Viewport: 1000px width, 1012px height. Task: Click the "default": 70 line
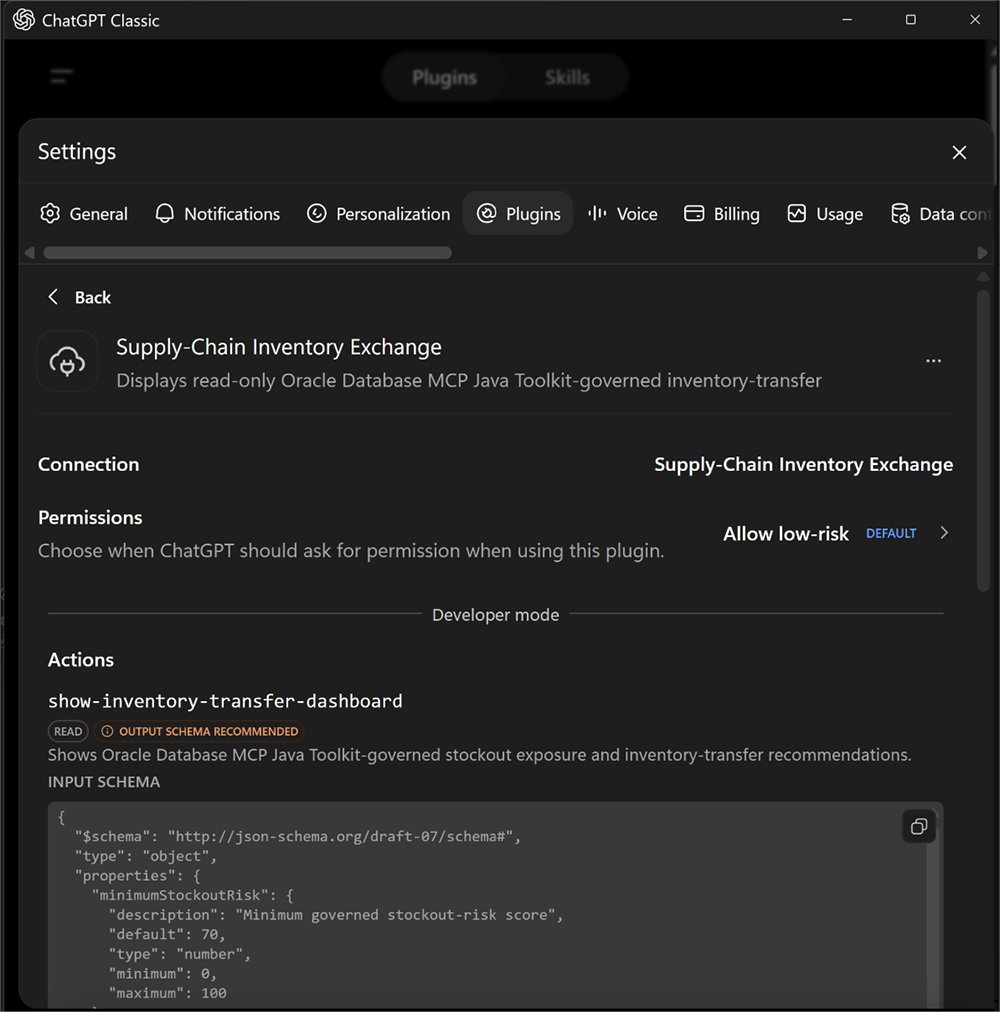click(167, 935)
